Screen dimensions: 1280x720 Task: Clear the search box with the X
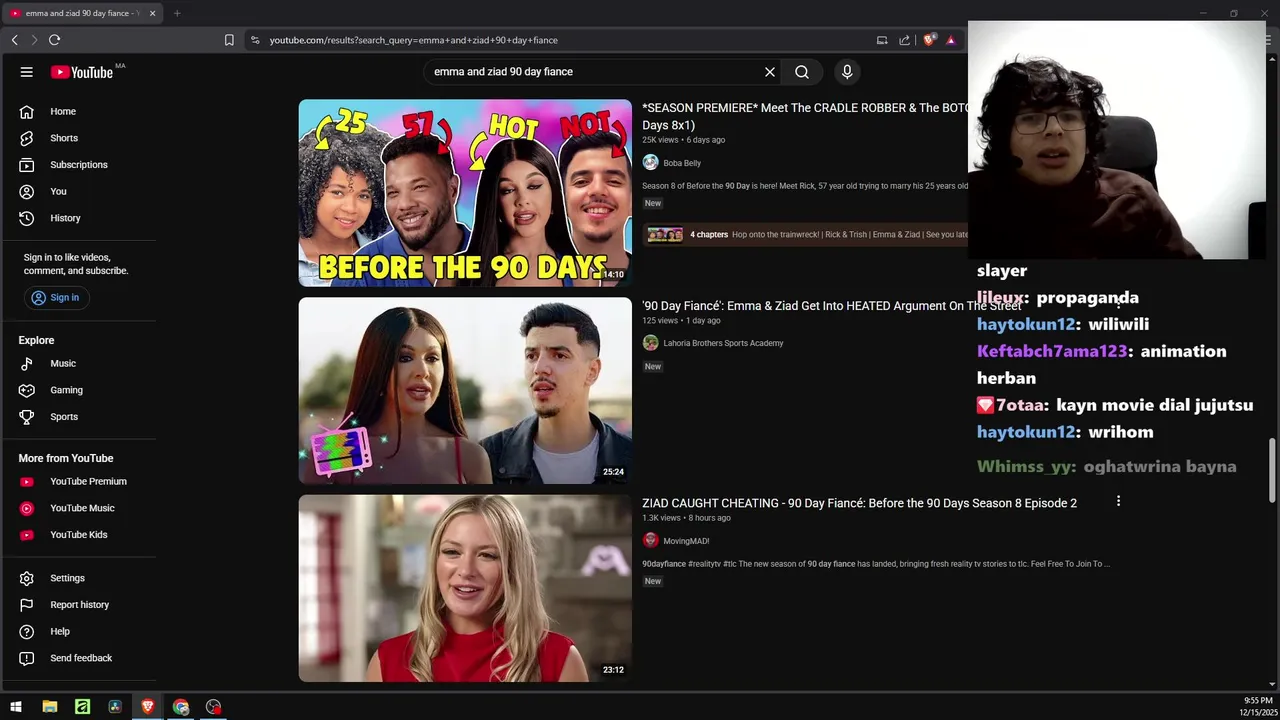770,72
